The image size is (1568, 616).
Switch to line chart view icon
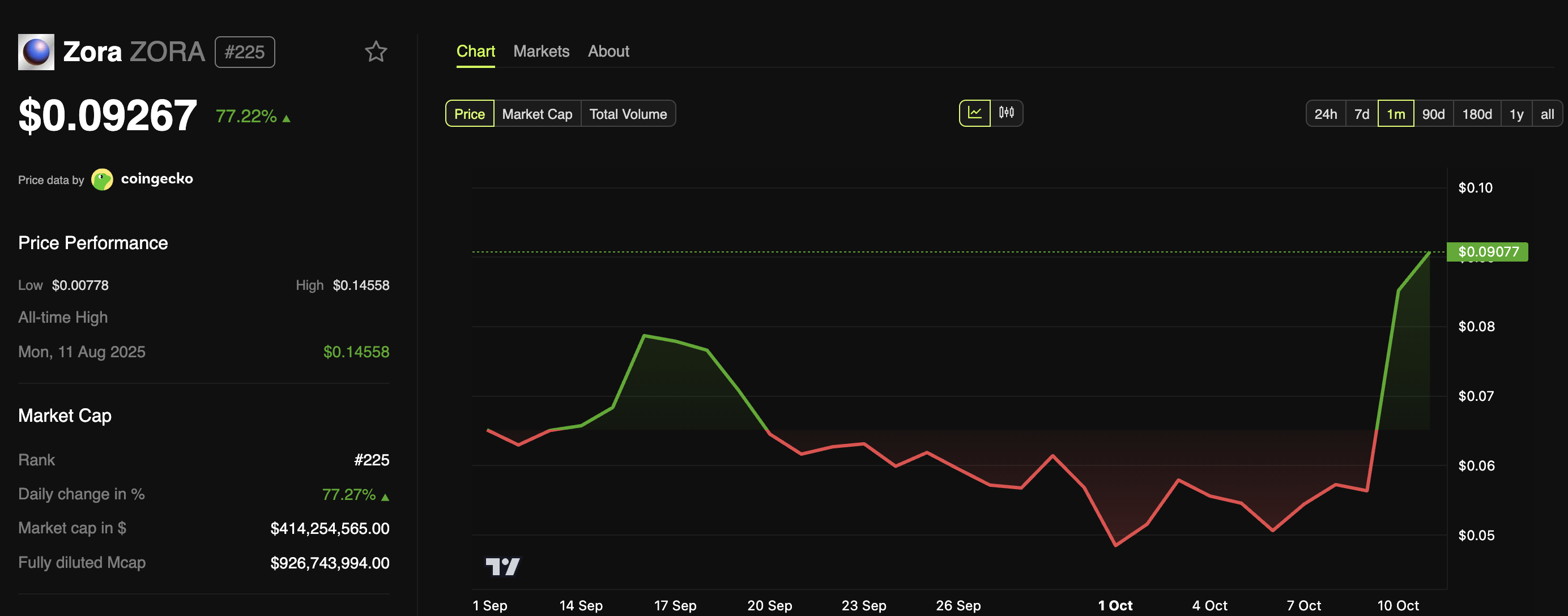click(974, 113)
